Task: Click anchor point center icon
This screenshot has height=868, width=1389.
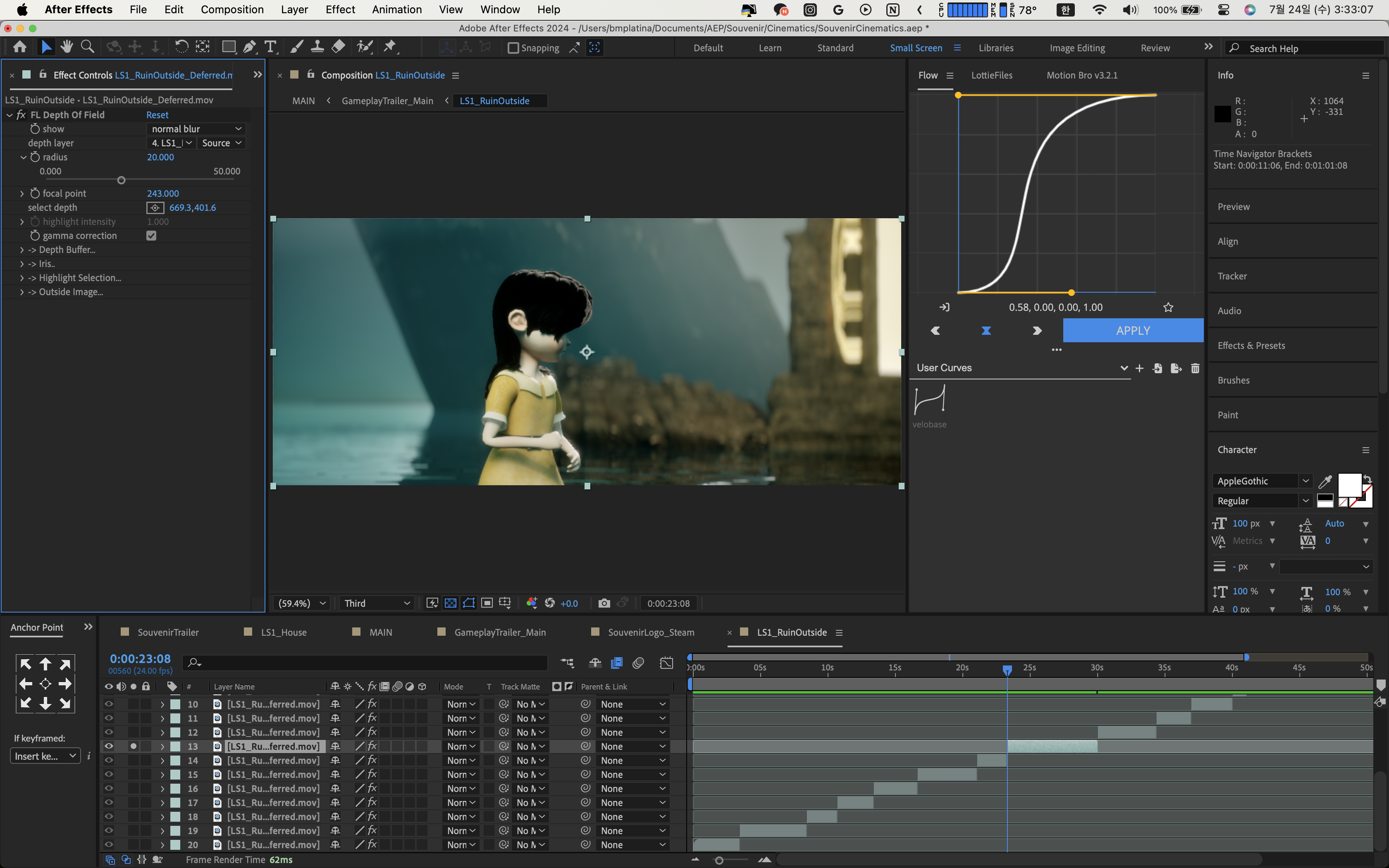Action: tap(45, 684)
